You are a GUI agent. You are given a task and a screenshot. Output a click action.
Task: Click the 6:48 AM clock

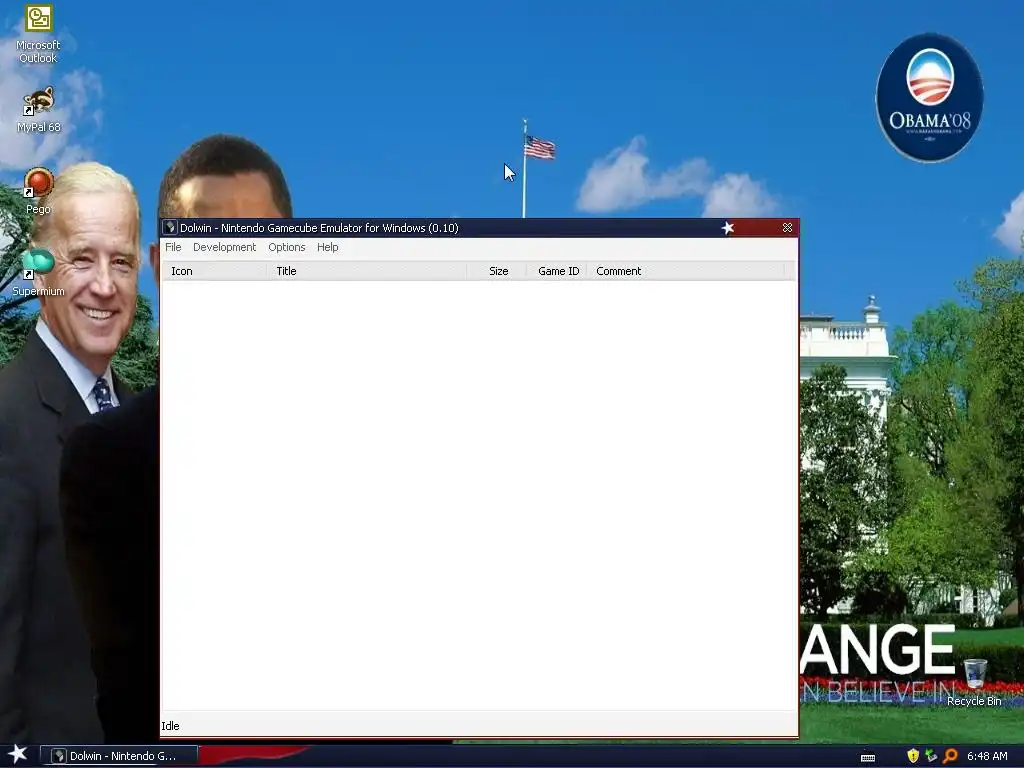[987, 756]
